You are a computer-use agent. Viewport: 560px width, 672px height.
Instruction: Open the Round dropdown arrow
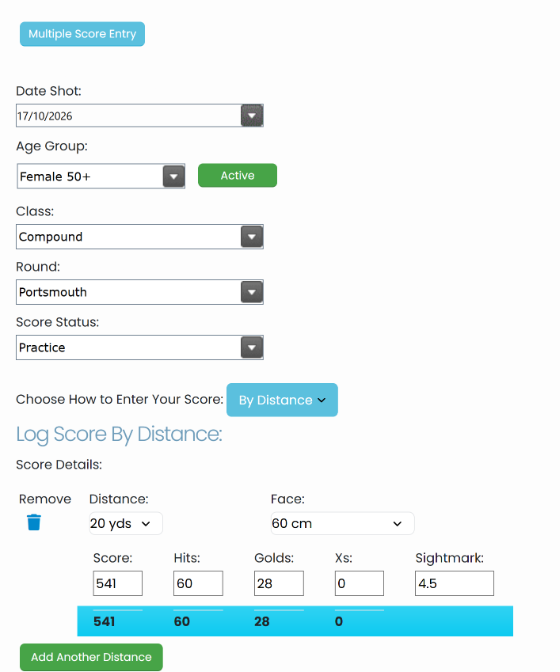click(x=252, y=292)
